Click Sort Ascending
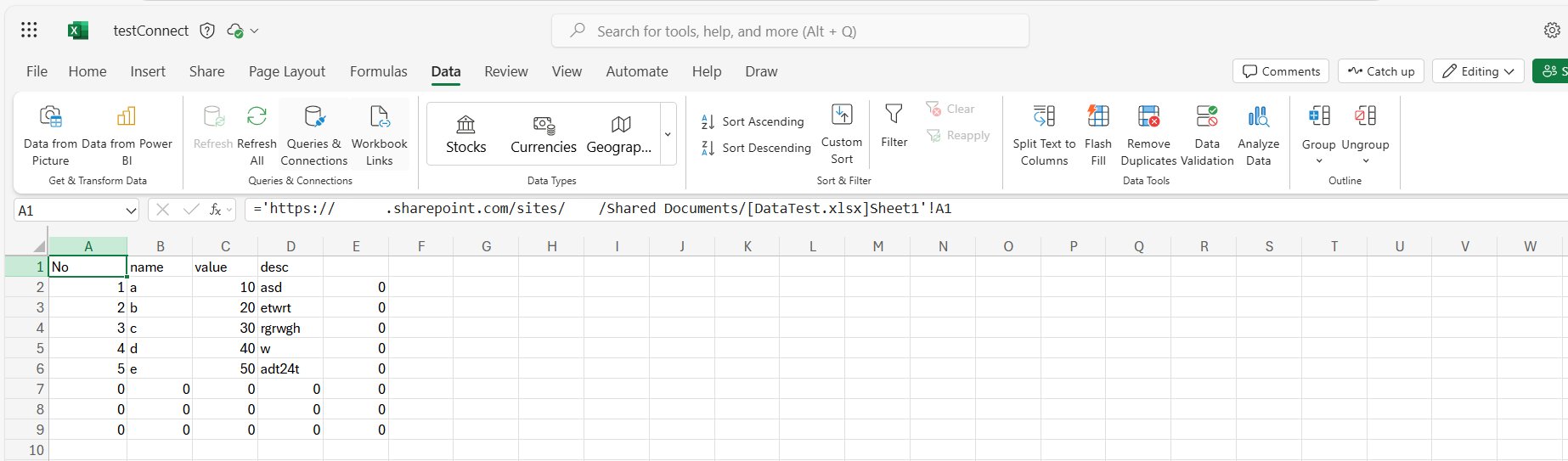The image size is (1568, 461). [x=753, y=121]
